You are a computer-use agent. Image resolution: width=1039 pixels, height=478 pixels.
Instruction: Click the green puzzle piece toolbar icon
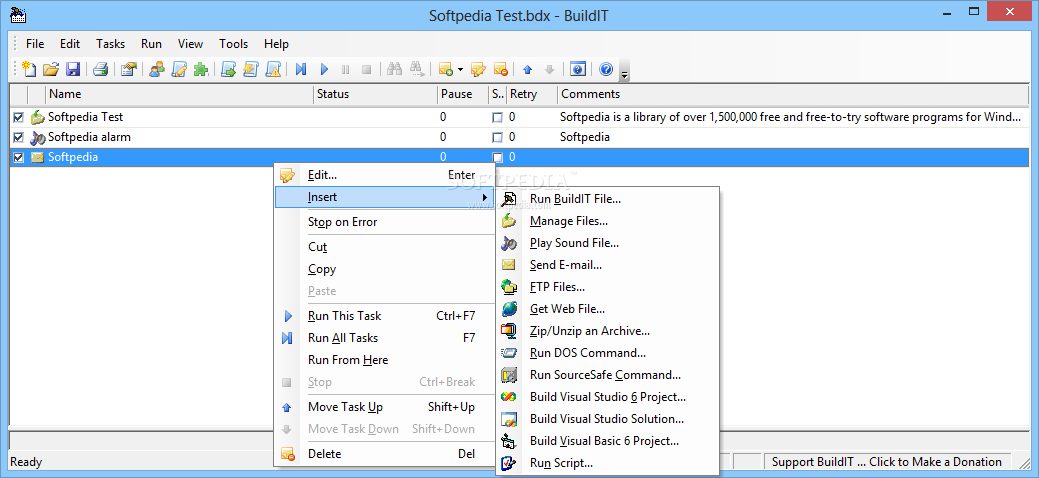[x=200, y=68]
